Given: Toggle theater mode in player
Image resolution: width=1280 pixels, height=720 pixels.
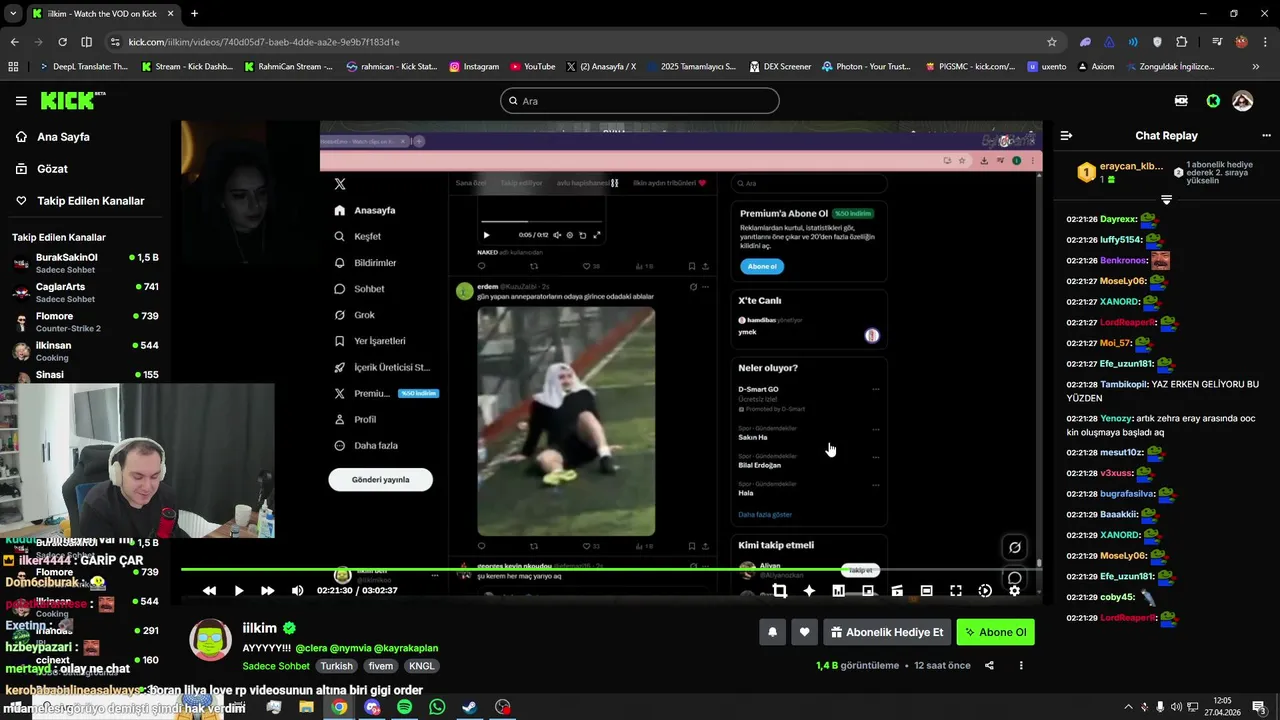Looking at the screenshot, I should click(x=926, y=591).
